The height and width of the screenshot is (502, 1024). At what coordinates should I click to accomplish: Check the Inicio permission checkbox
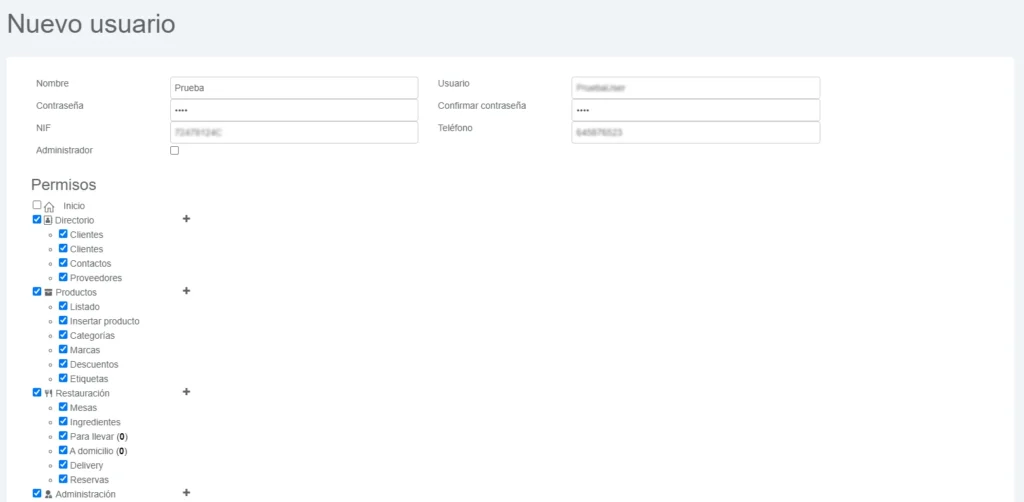[37, 205]
